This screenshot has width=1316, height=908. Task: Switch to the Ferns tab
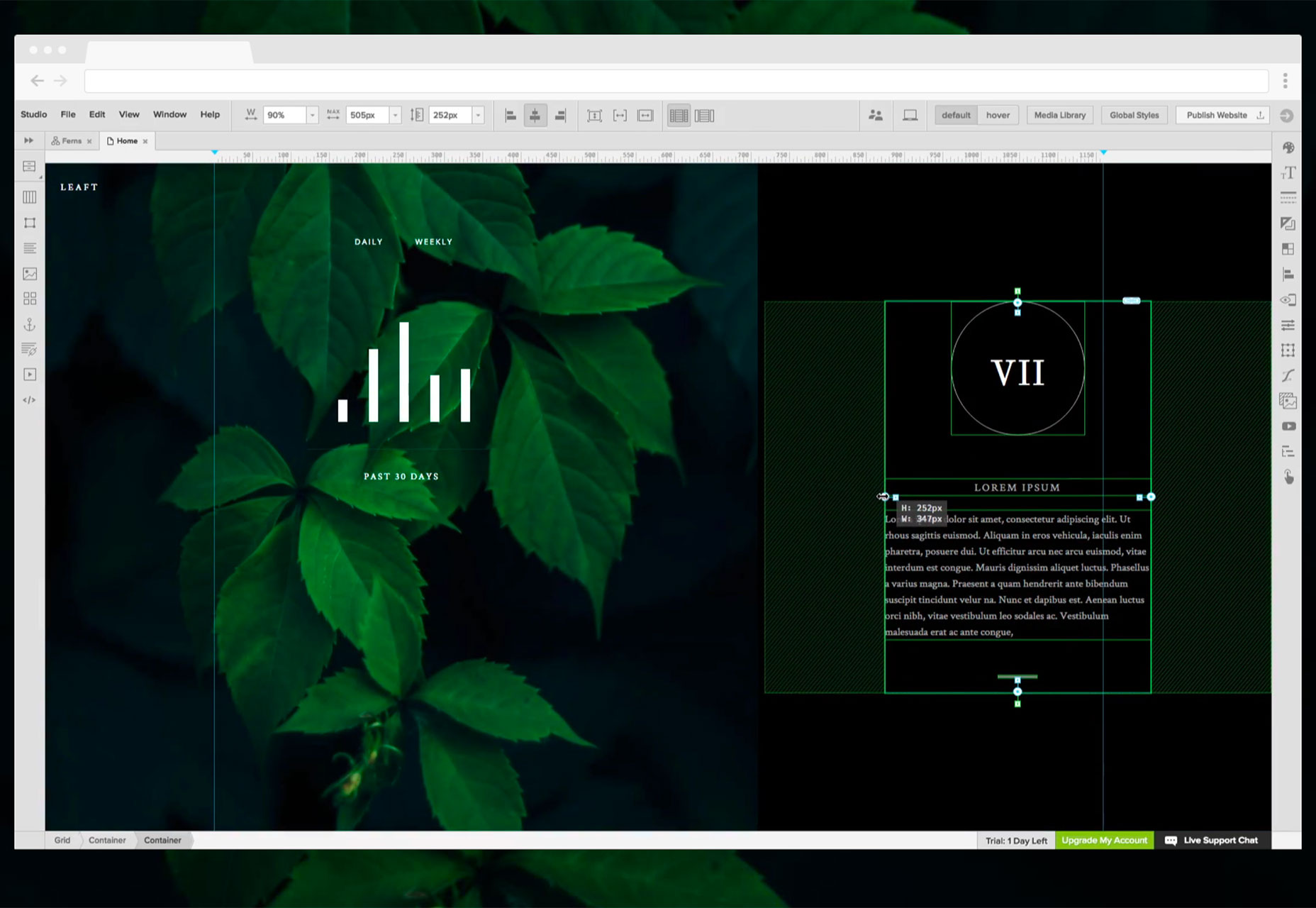point(71,141)
